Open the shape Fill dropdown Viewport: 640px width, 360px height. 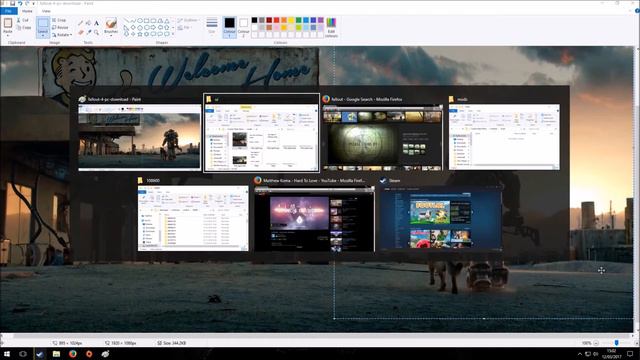(184, 27)
